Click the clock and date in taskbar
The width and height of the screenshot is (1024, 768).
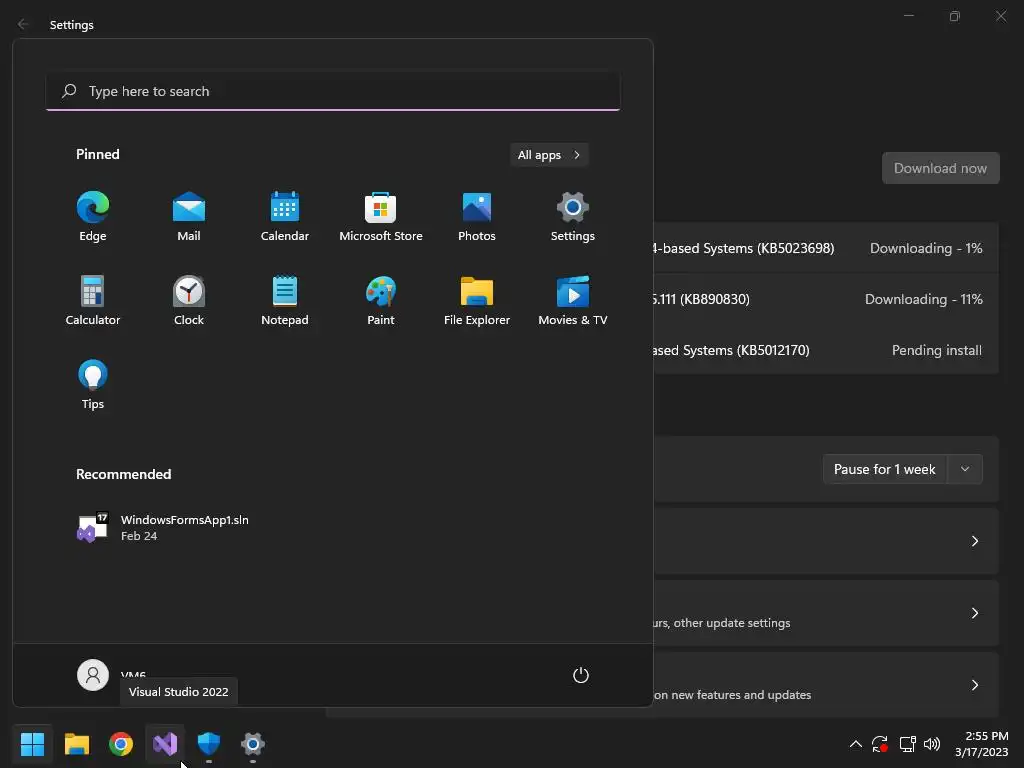981,744
